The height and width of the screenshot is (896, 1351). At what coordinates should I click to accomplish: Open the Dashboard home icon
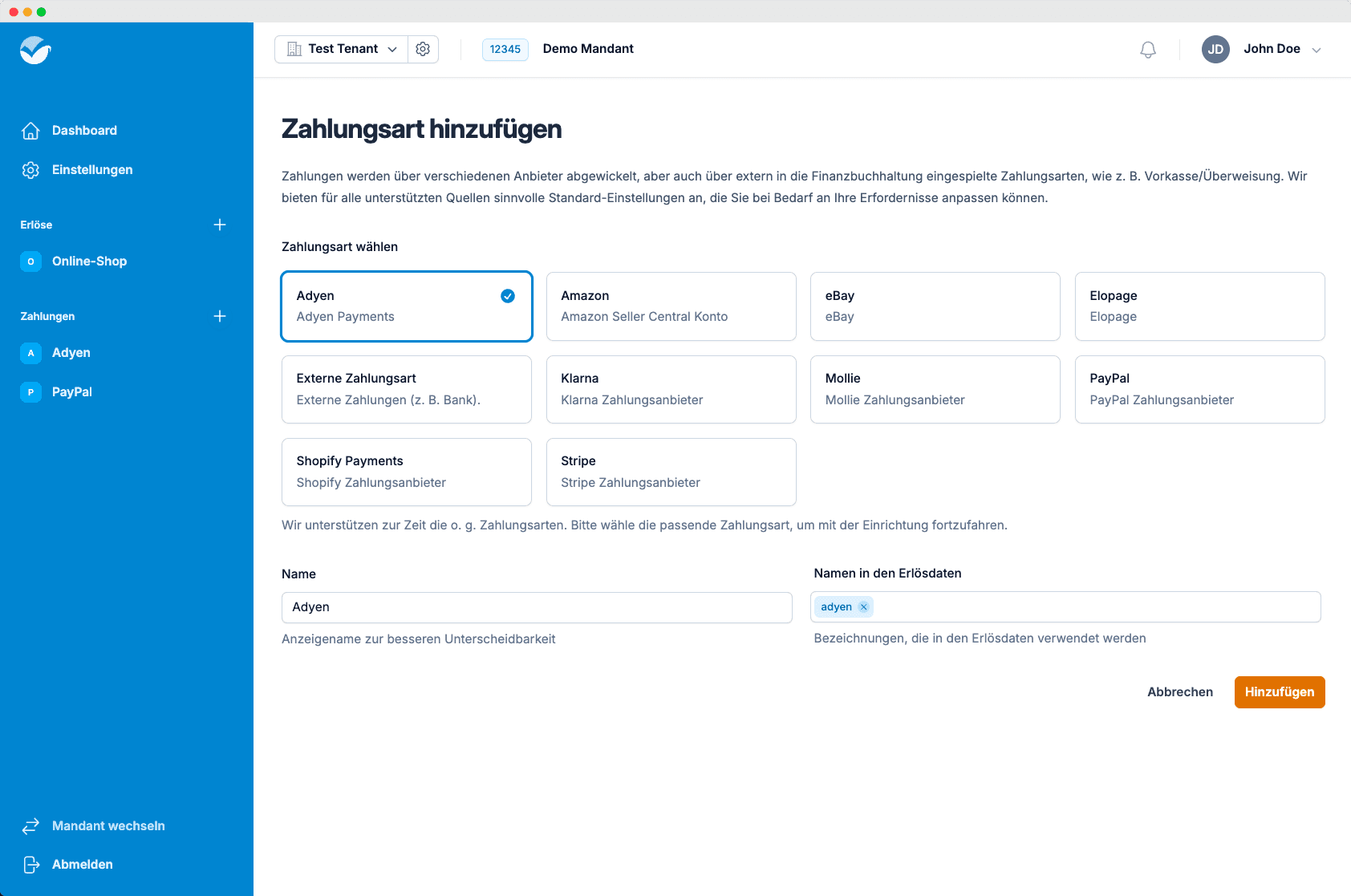(30, 130)
